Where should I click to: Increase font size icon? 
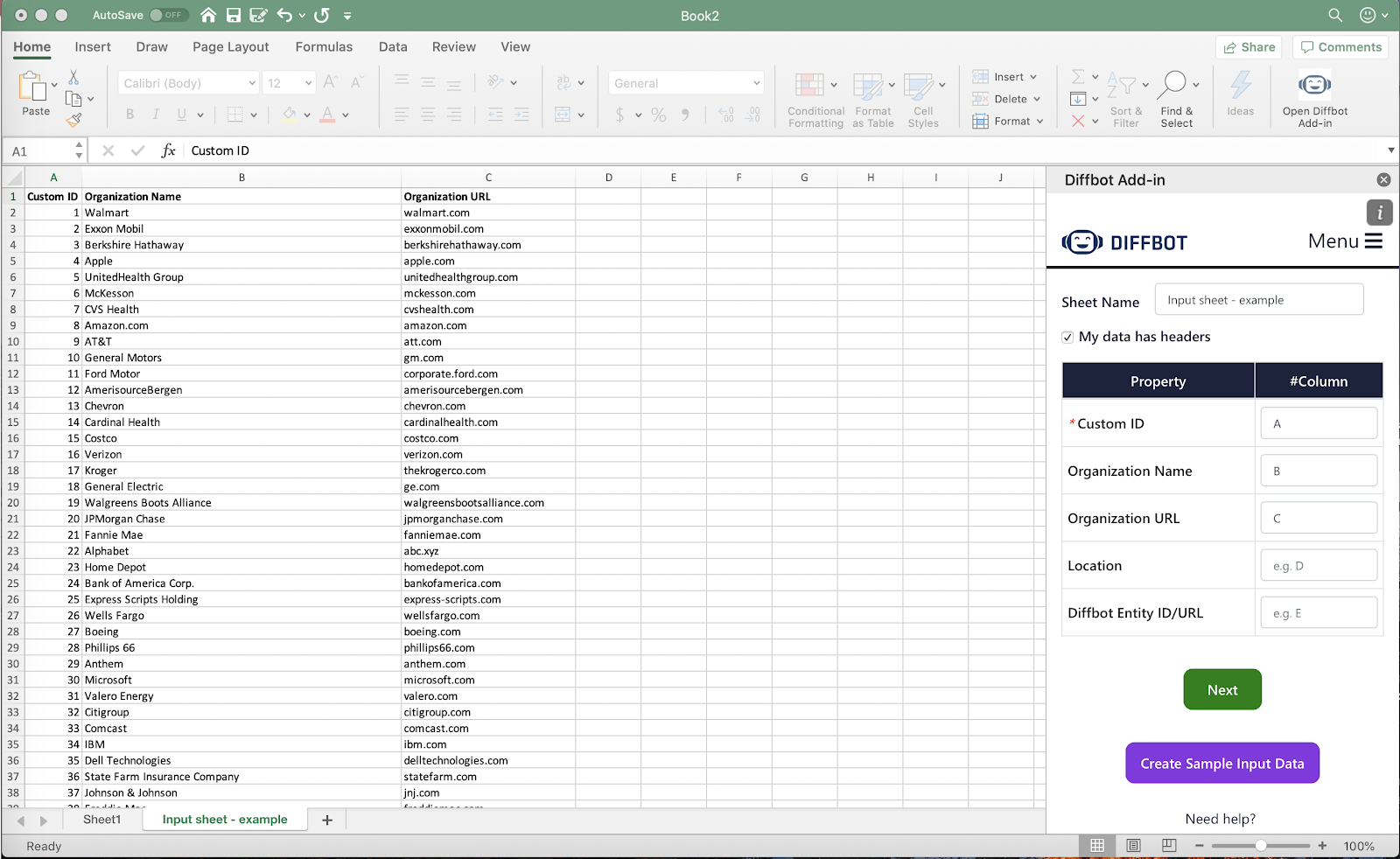[330, 82]
